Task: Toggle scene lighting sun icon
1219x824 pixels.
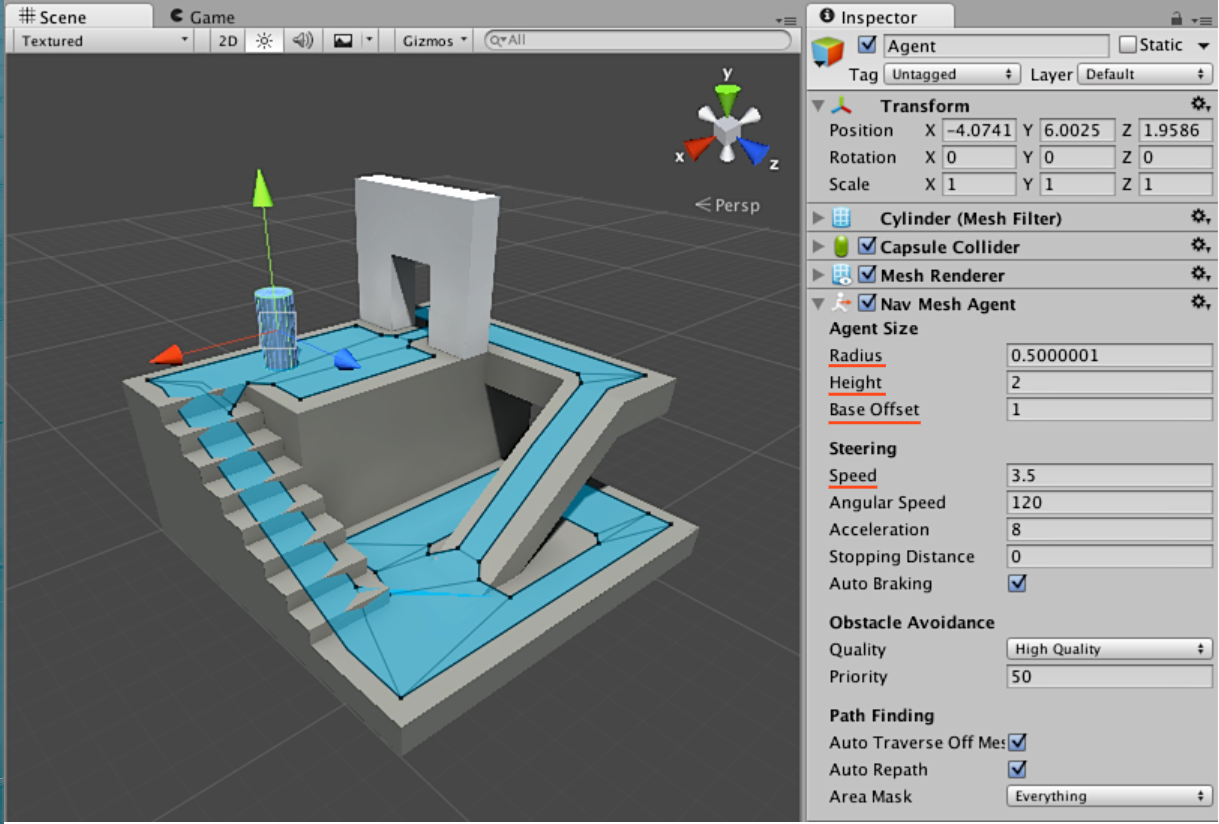Action: (264, 41)
